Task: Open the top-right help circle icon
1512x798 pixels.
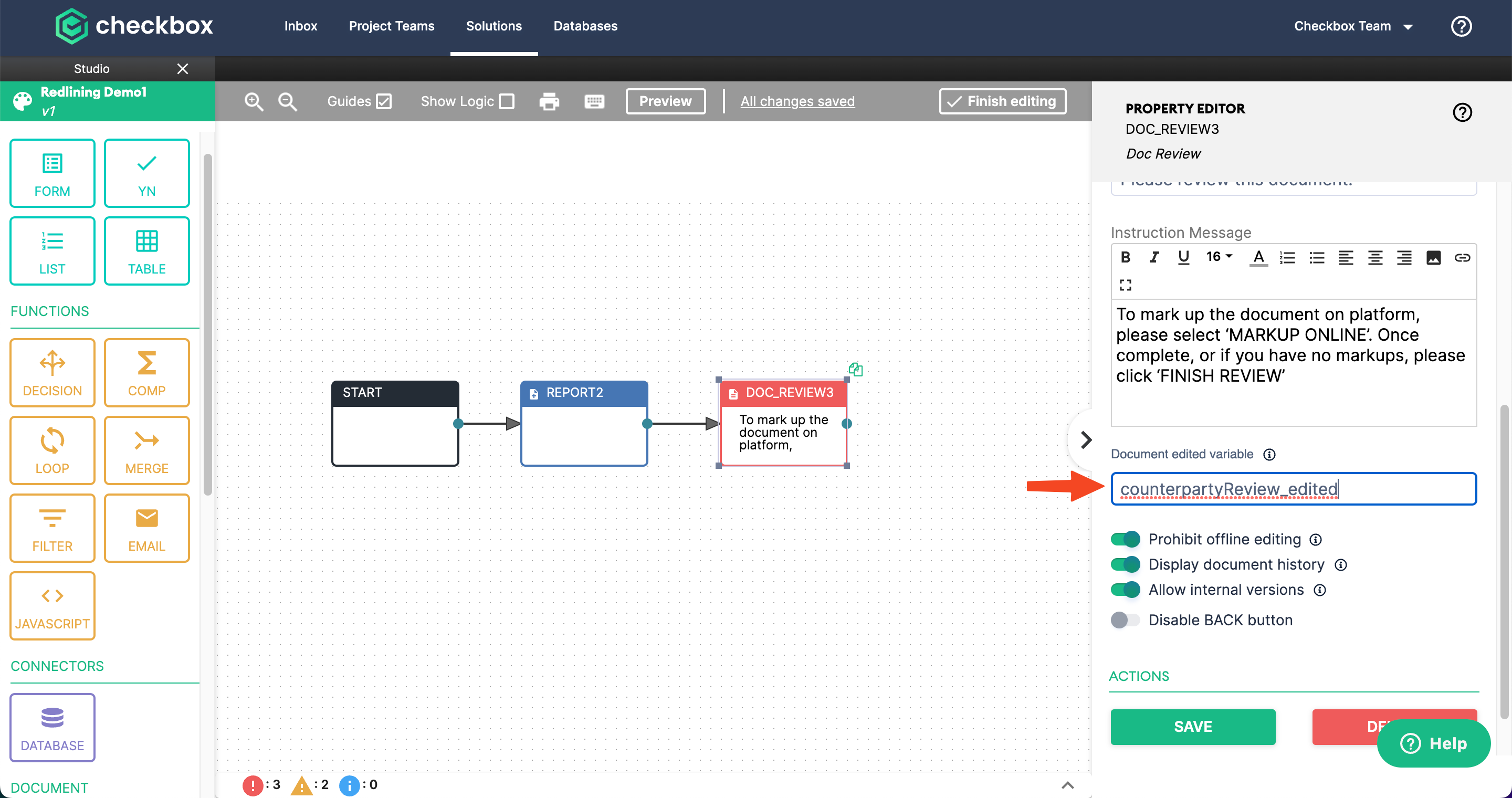Action: pos(1461,26)
